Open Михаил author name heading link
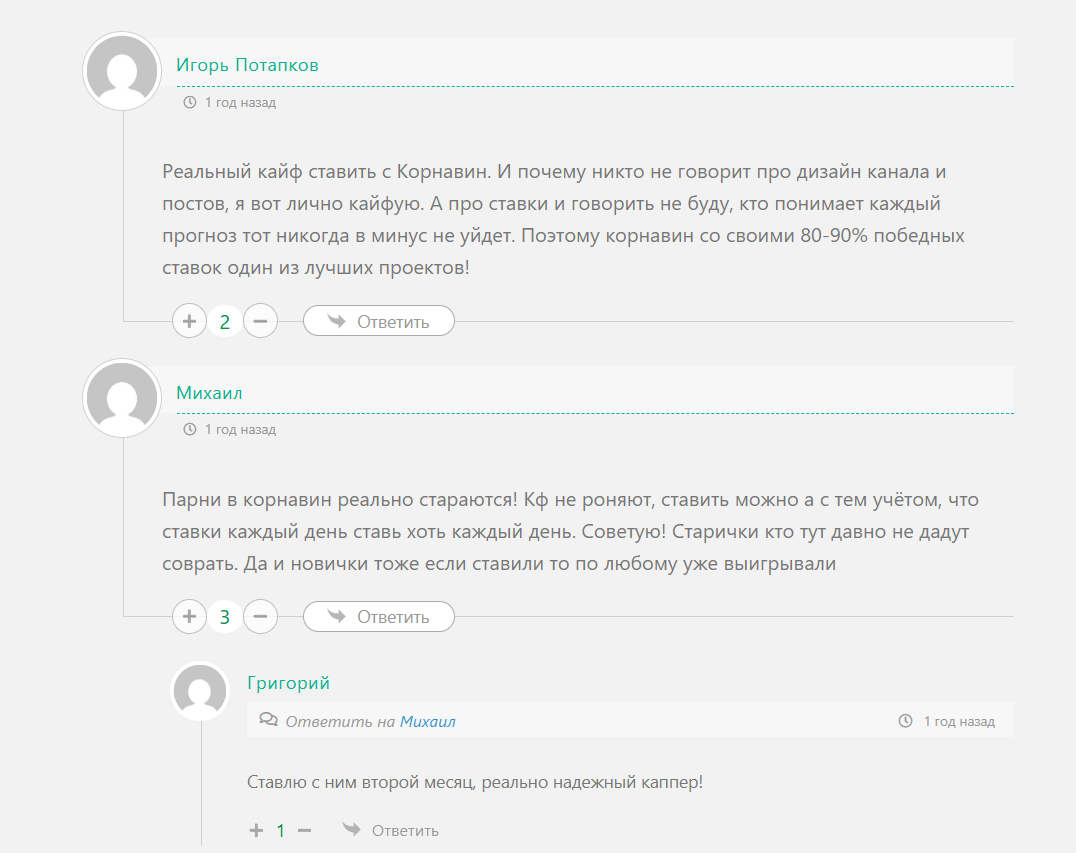 [x=209, y=393]
